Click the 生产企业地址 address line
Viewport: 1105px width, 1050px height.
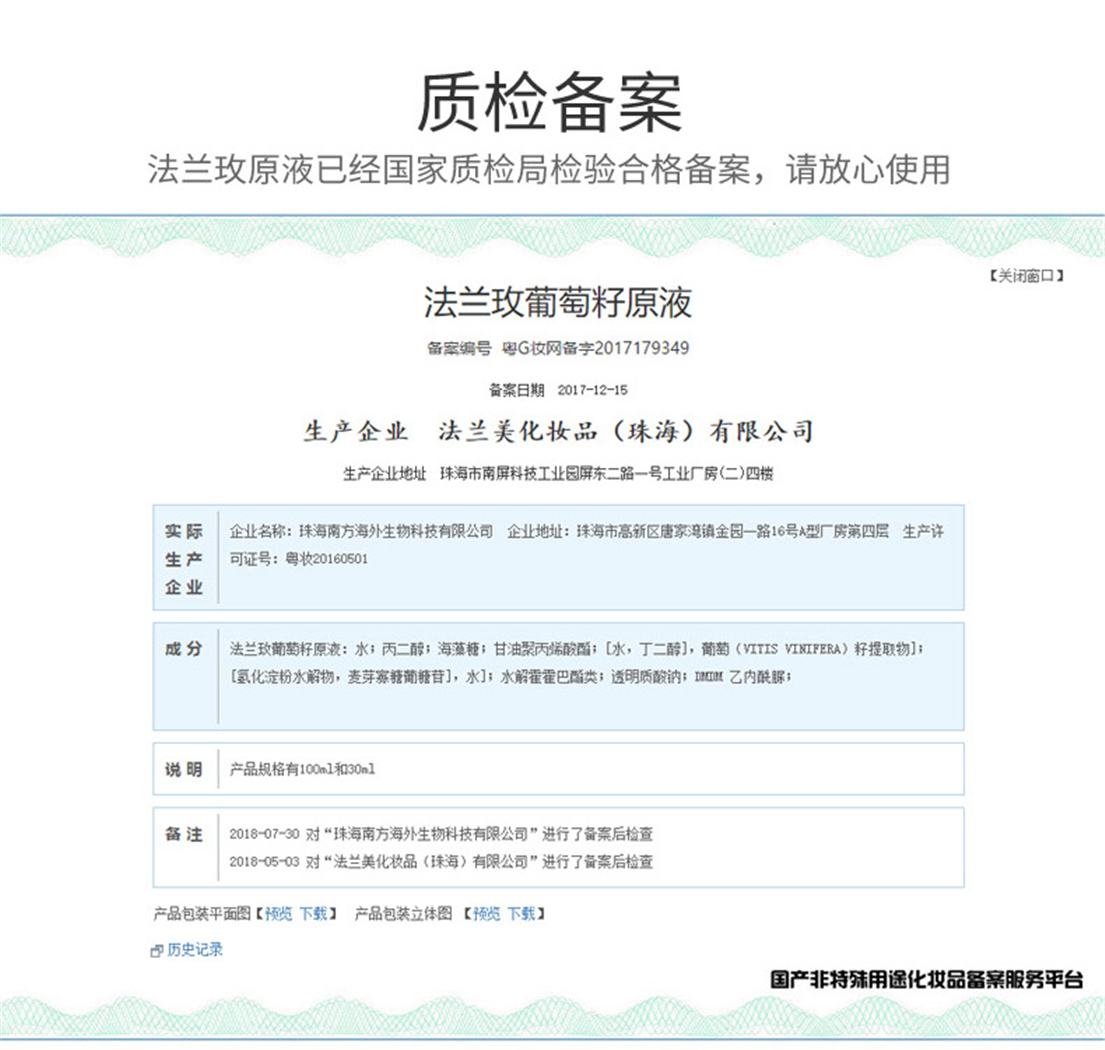558,474
